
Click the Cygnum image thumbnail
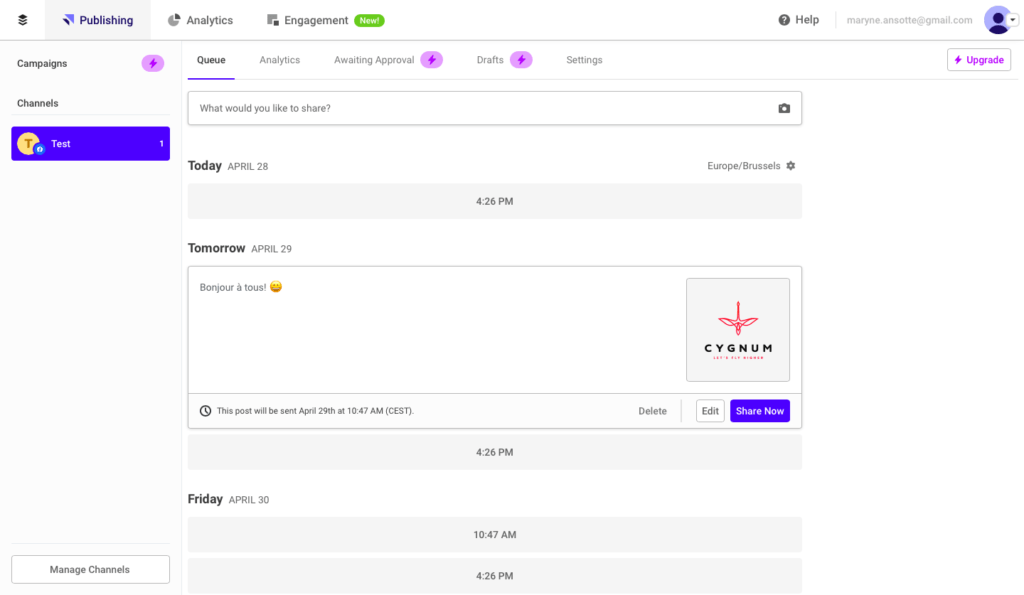click(738, 329)
